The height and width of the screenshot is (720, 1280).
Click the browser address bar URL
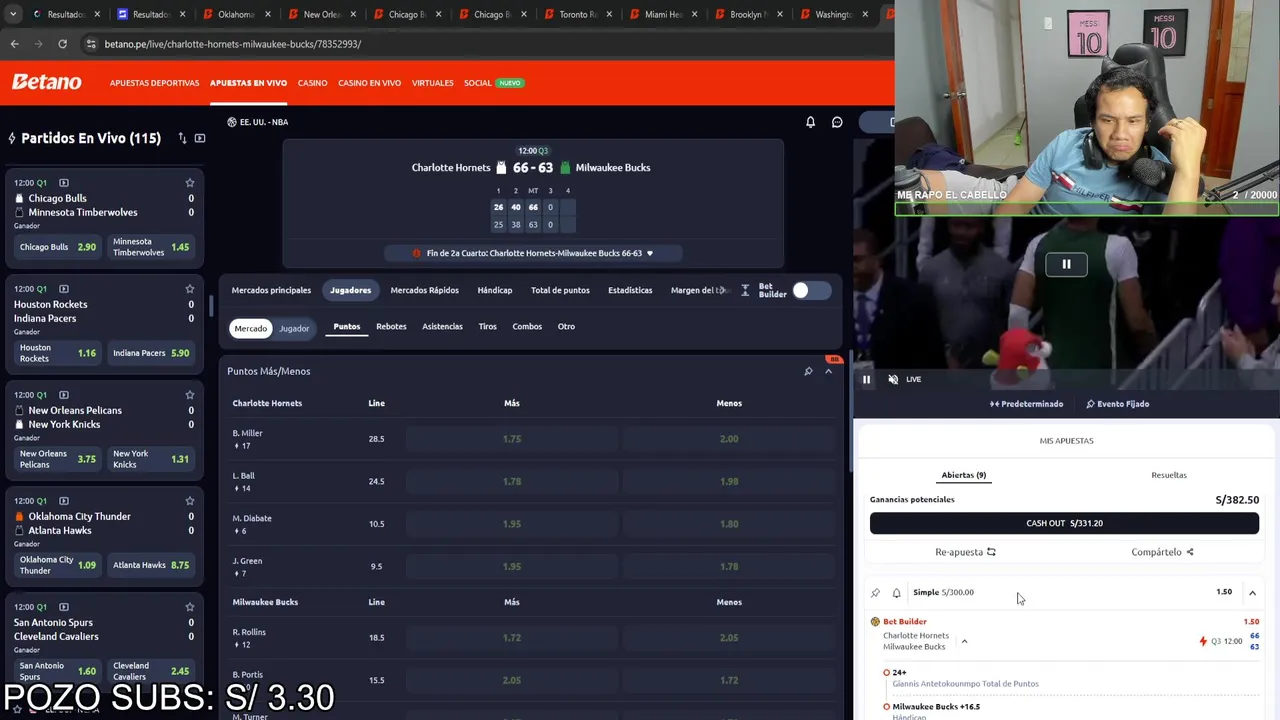click(233, 44)
